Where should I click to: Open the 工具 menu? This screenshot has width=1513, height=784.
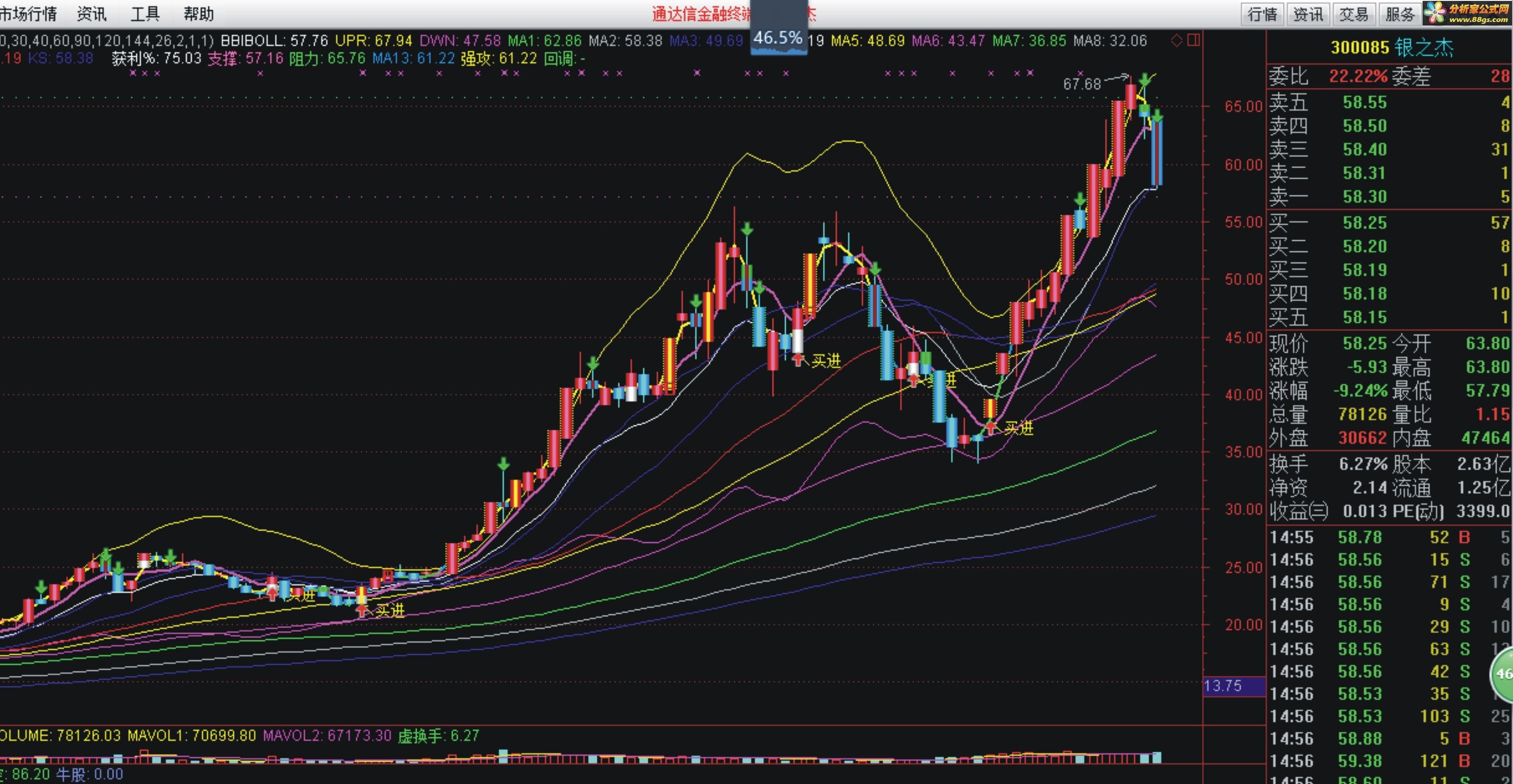click(x=145, y=13)
